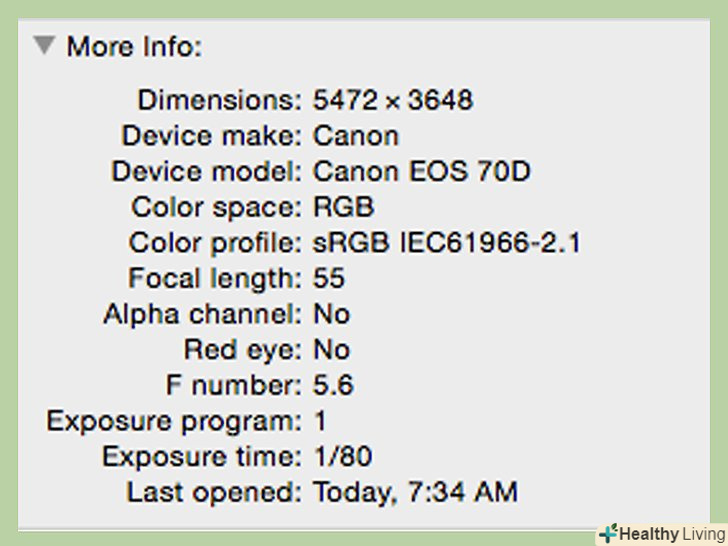Click the Exposure program value 1
This screenshot has width=728, height=546.
320,421
